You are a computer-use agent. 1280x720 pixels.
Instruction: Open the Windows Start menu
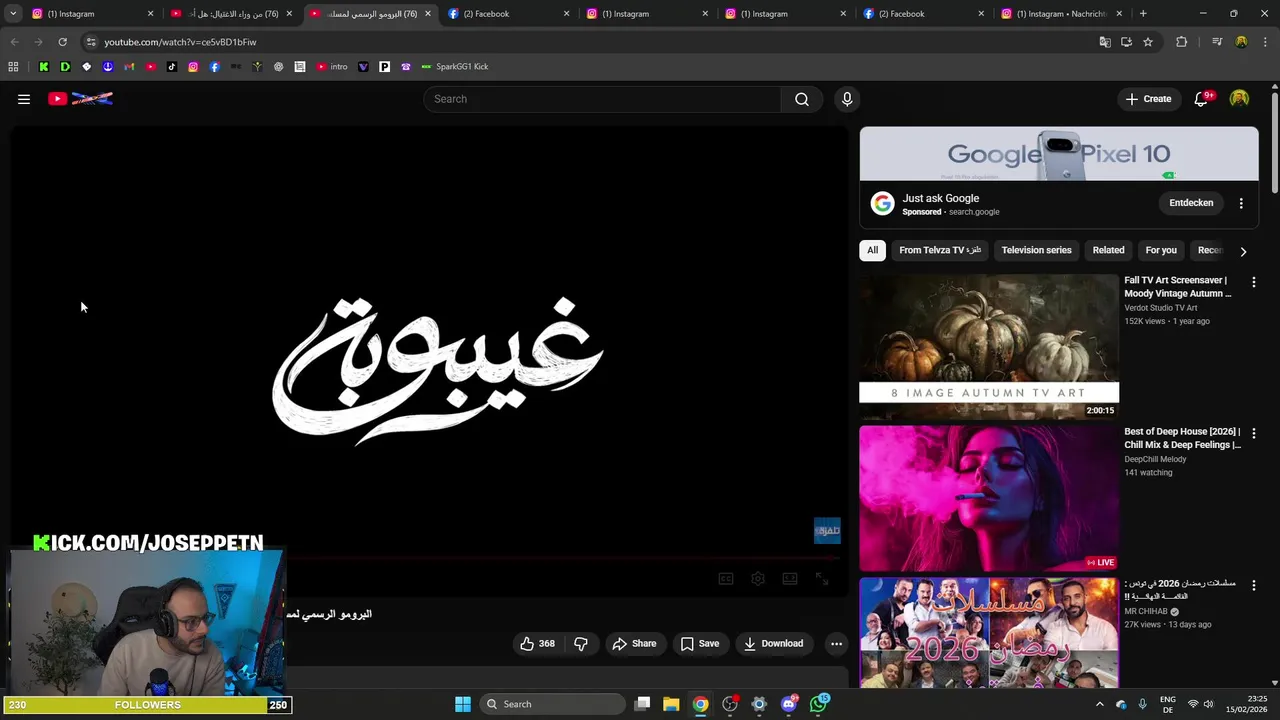pos(463,704)
